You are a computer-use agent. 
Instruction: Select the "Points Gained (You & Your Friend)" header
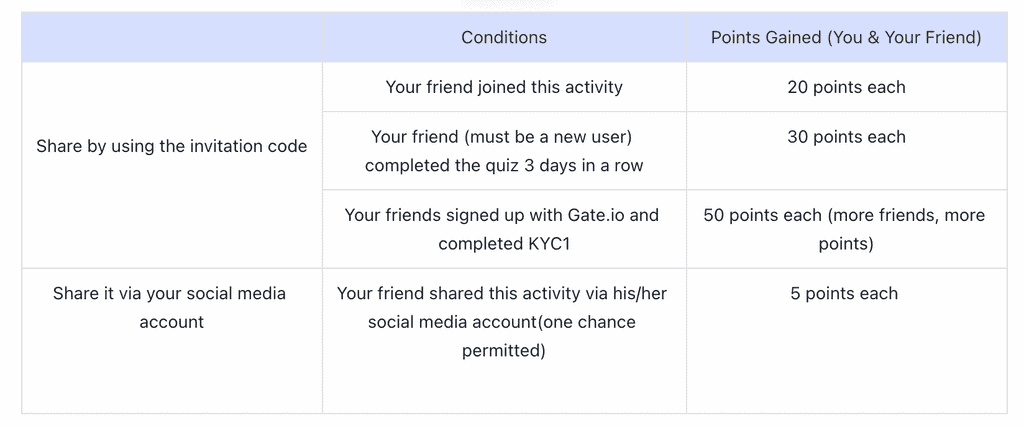846,37
